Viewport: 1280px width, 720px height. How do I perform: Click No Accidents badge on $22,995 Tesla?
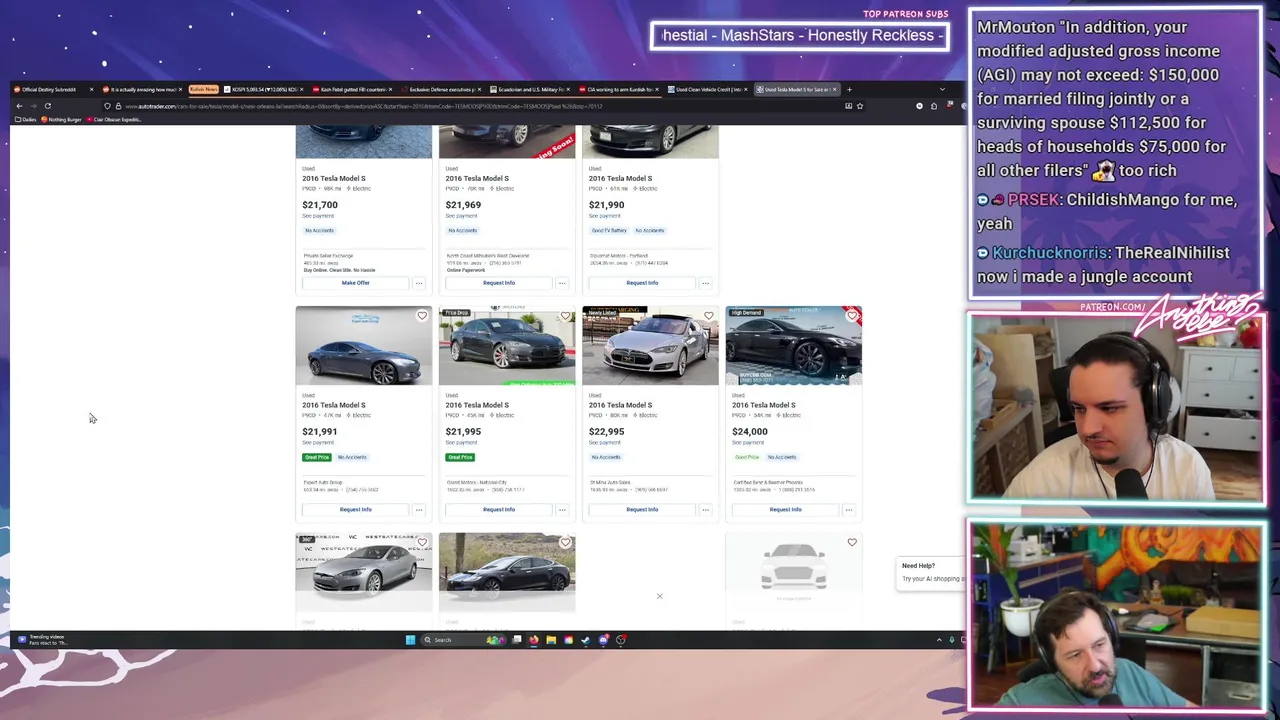coord(605,457)
